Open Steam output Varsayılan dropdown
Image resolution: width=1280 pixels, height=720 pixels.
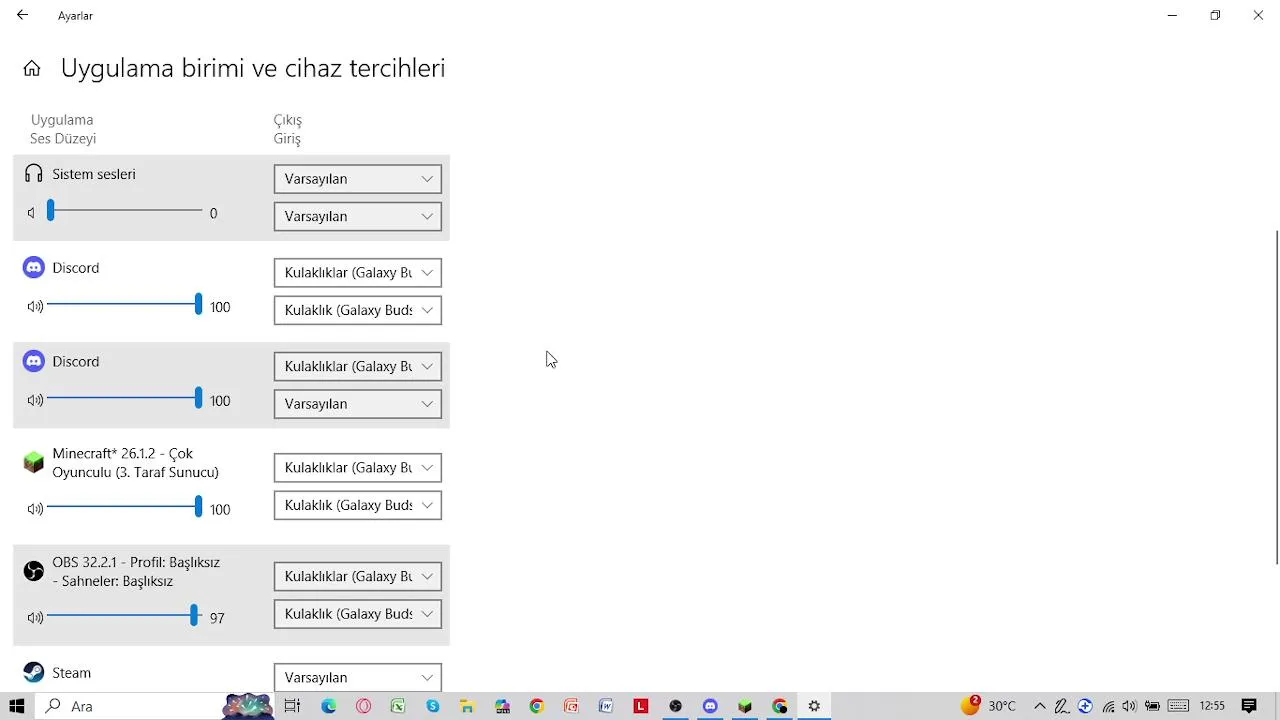[x=358, y=677]
